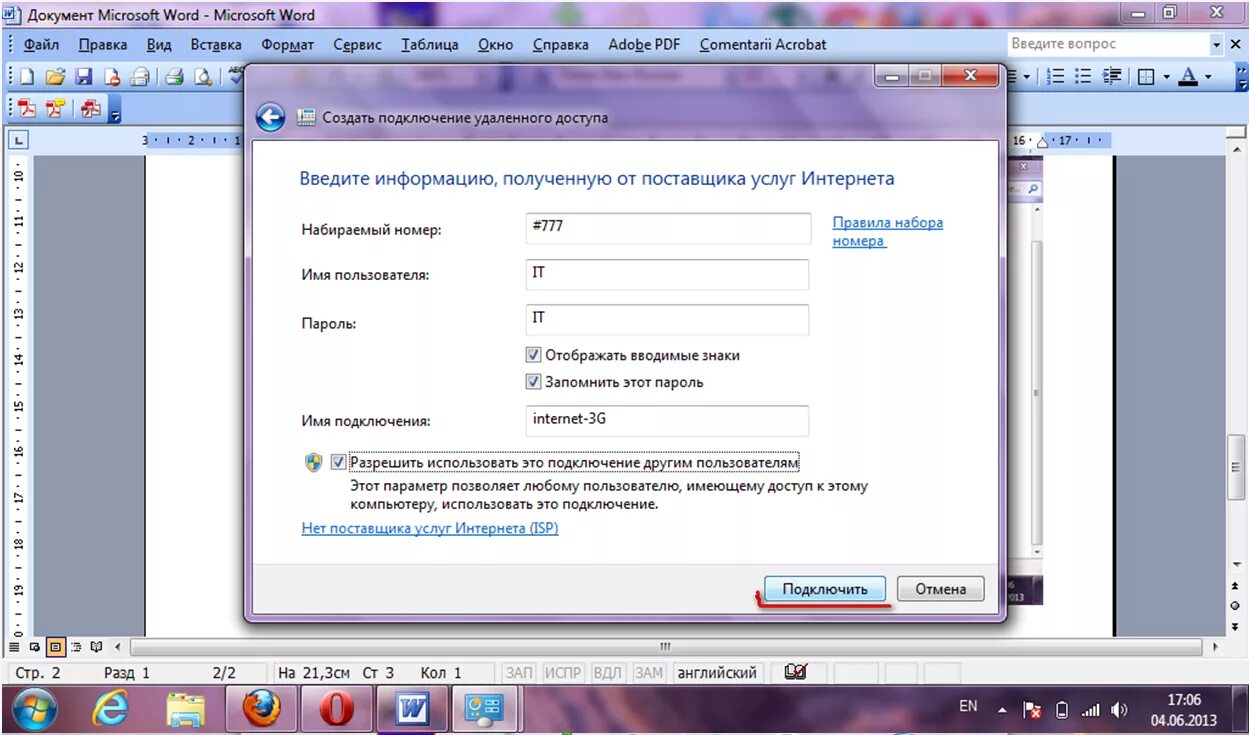Screen dimensions: 1249x735
Task: Open the Adobe PDF menu
Action: coord(645,45)
